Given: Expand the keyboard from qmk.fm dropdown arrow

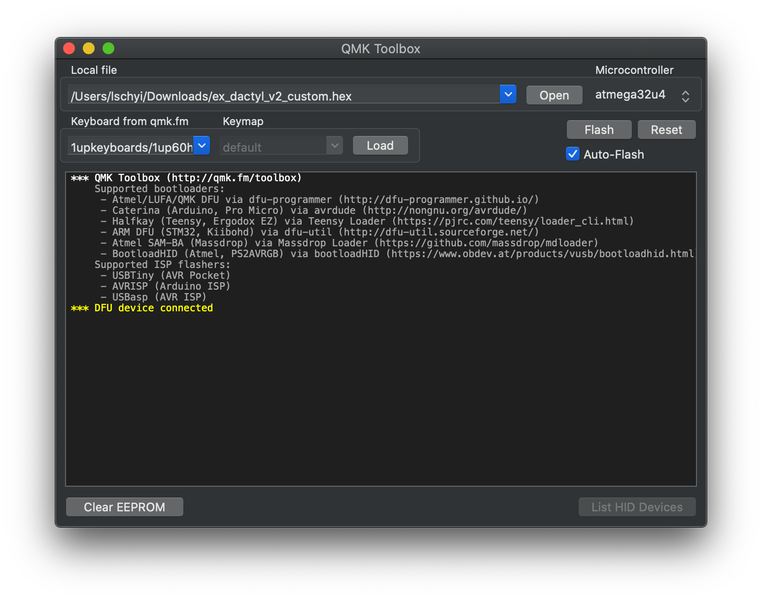Looking at the screenshot, I should point(202,146).
